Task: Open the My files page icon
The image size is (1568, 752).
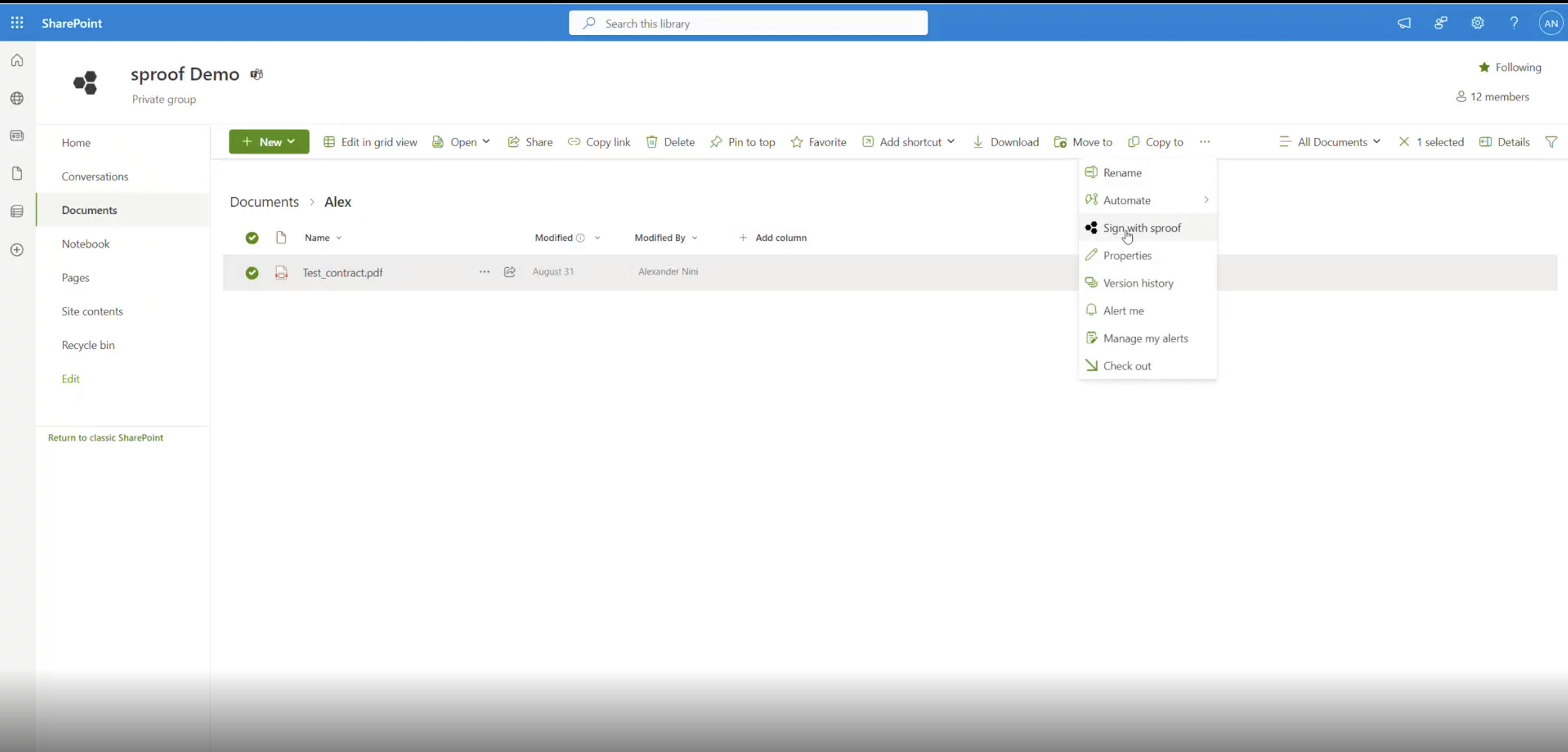Action: pos(17,173)
